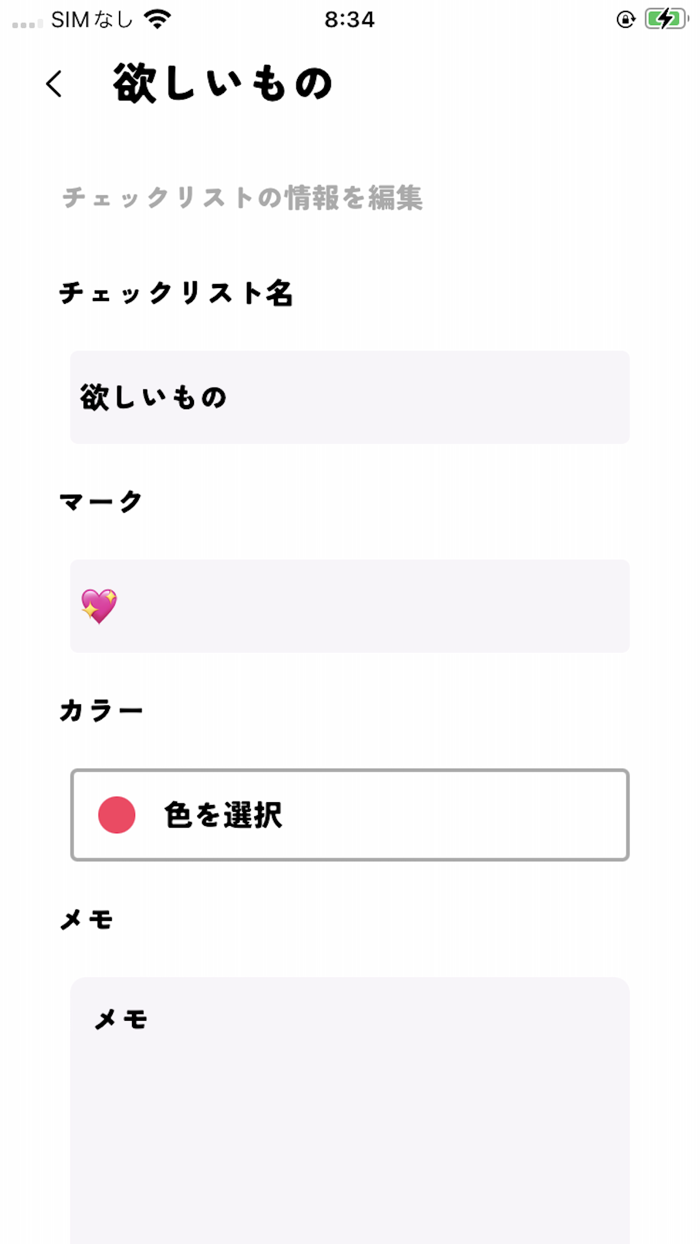Tap the チェックリストの情報を編集 heading
Viewport: 700px width, 1244px height.
[x=243, y=198]
